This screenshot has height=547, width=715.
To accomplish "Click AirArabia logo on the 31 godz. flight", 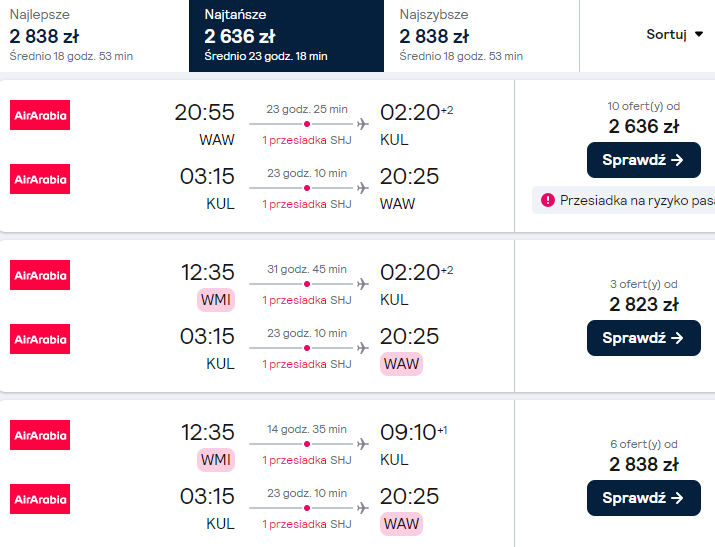I will point(40,275).
